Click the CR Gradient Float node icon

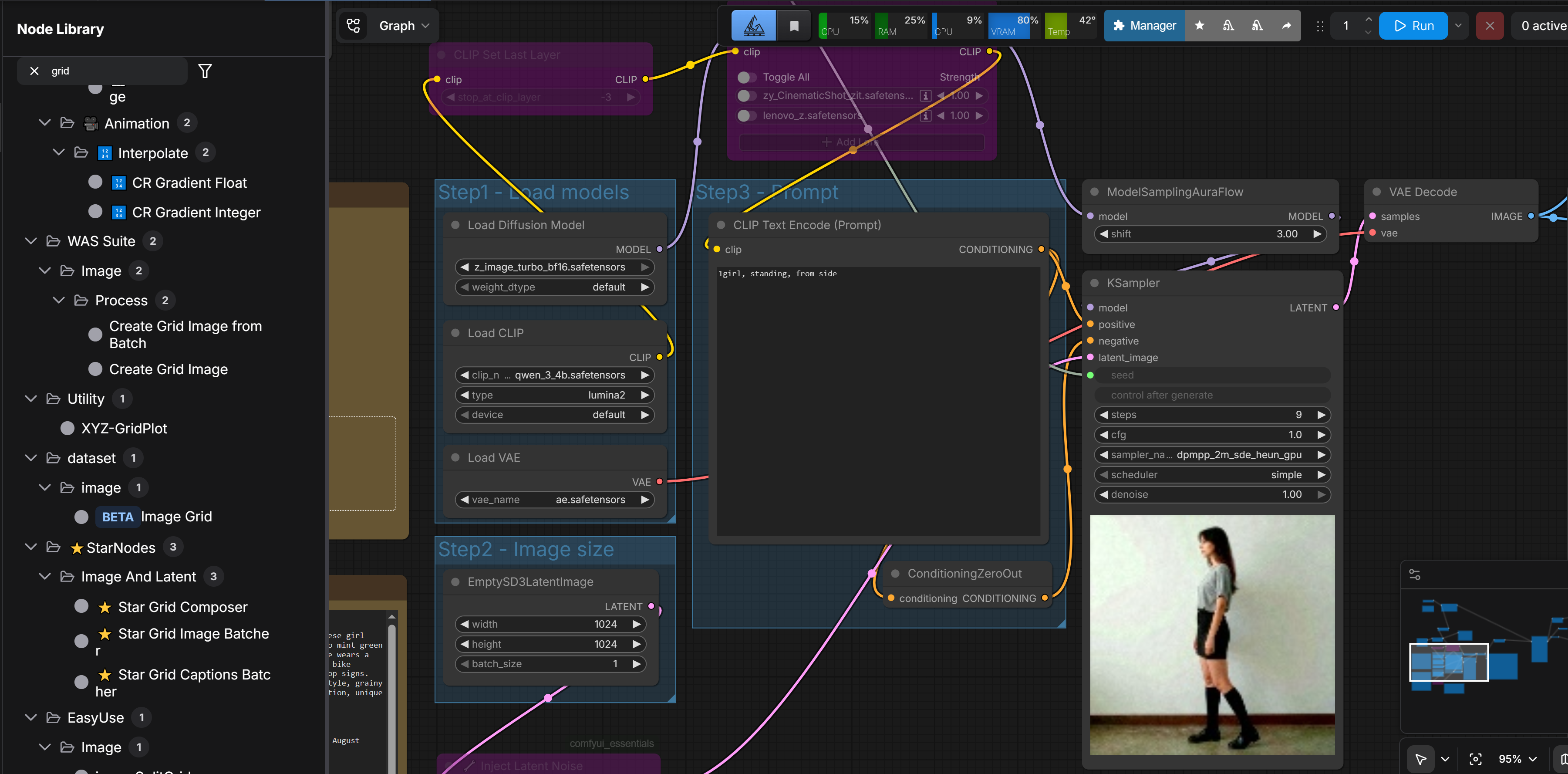point(119,183)
